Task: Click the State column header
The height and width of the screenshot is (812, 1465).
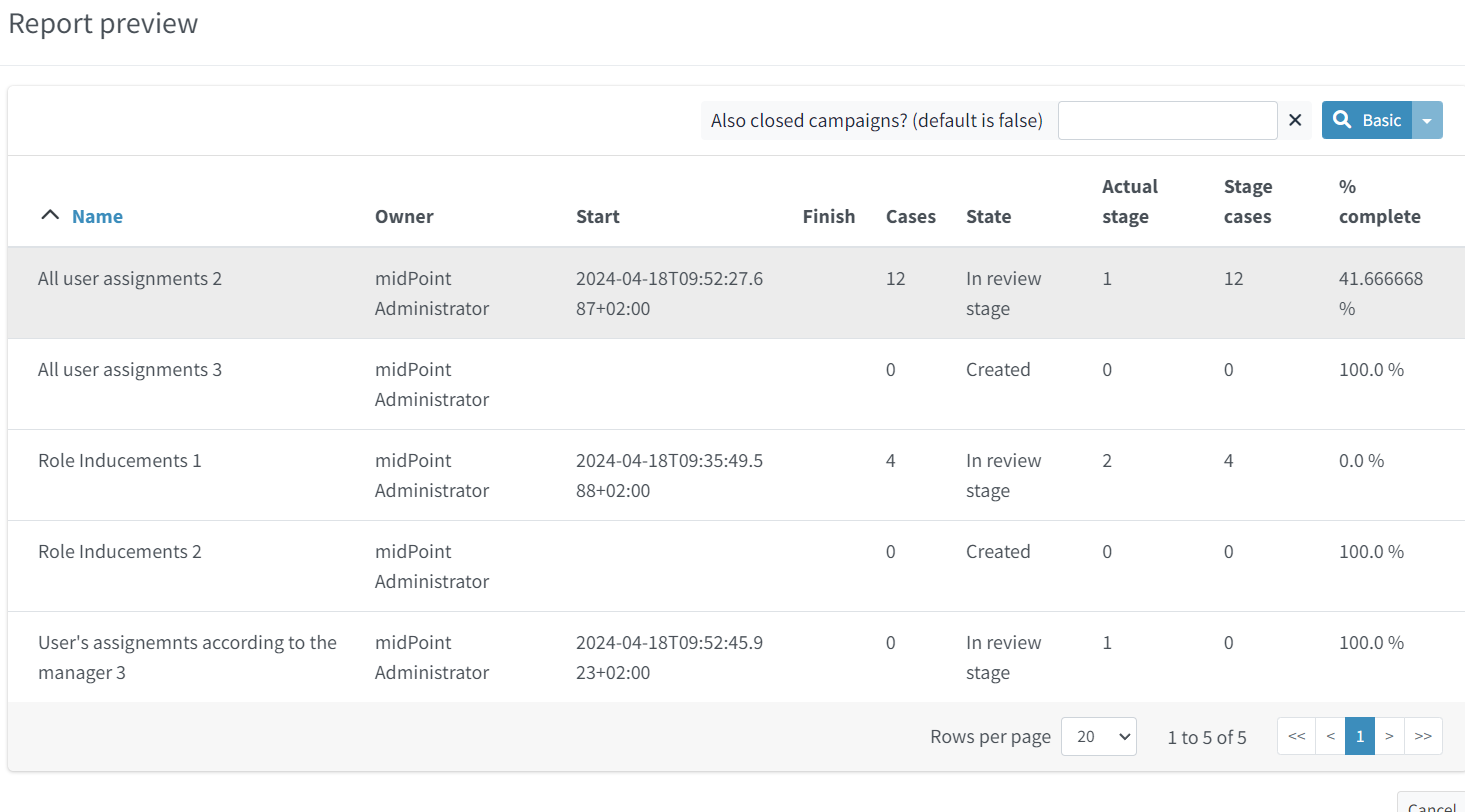Action: (988, 216)
